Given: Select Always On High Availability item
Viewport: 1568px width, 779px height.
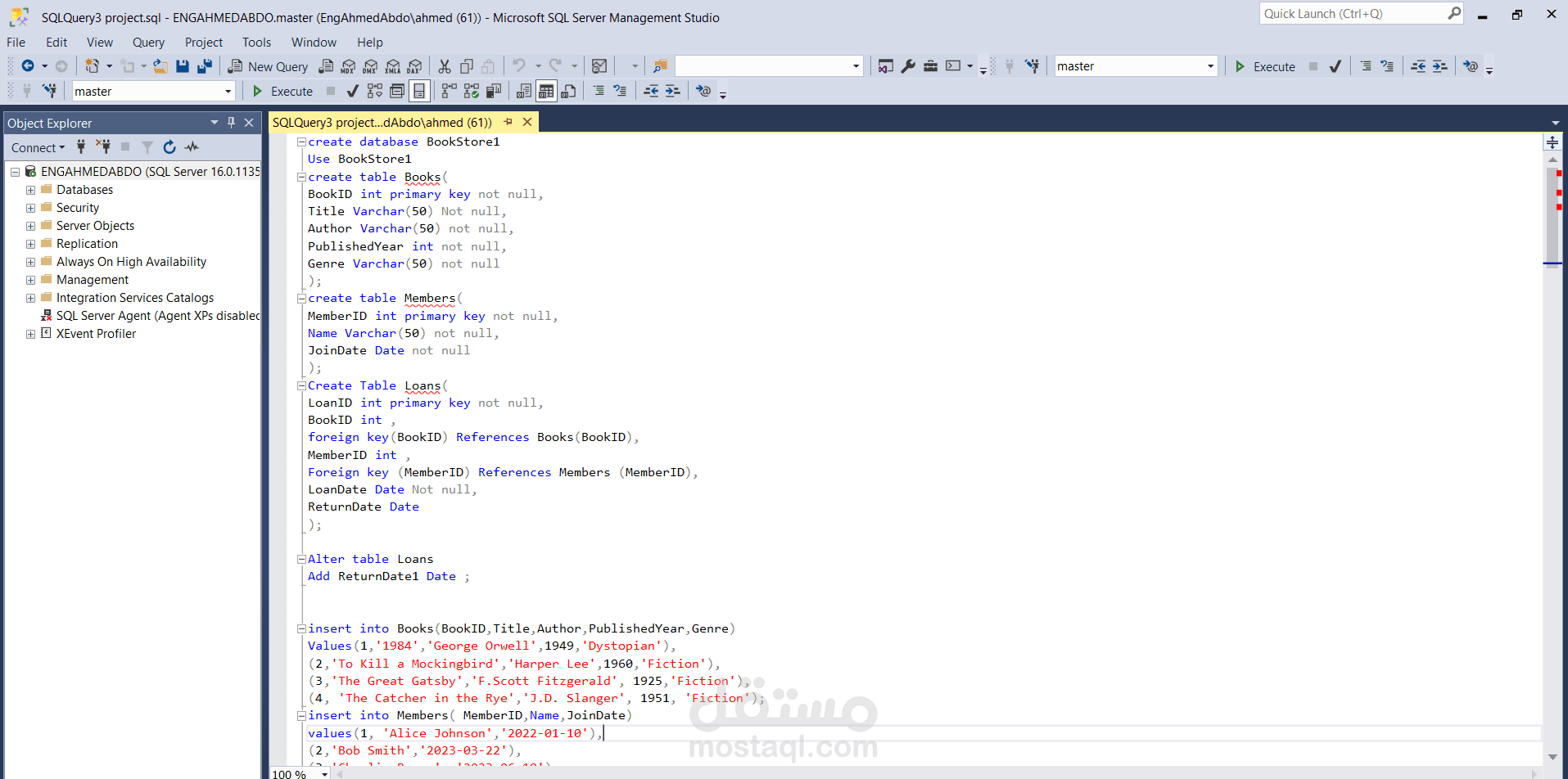Looking at the screenshot, I should pos(131,262).
